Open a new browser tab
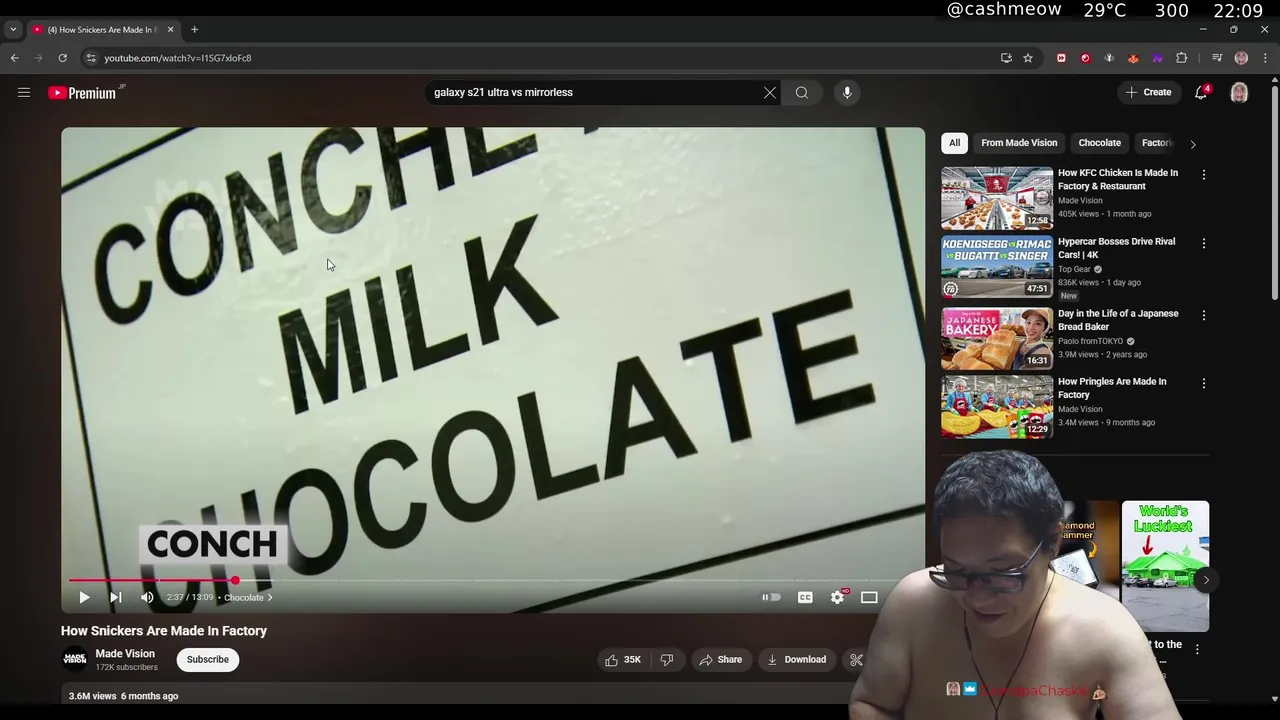 pyautogui.click(x=194, y=29)
